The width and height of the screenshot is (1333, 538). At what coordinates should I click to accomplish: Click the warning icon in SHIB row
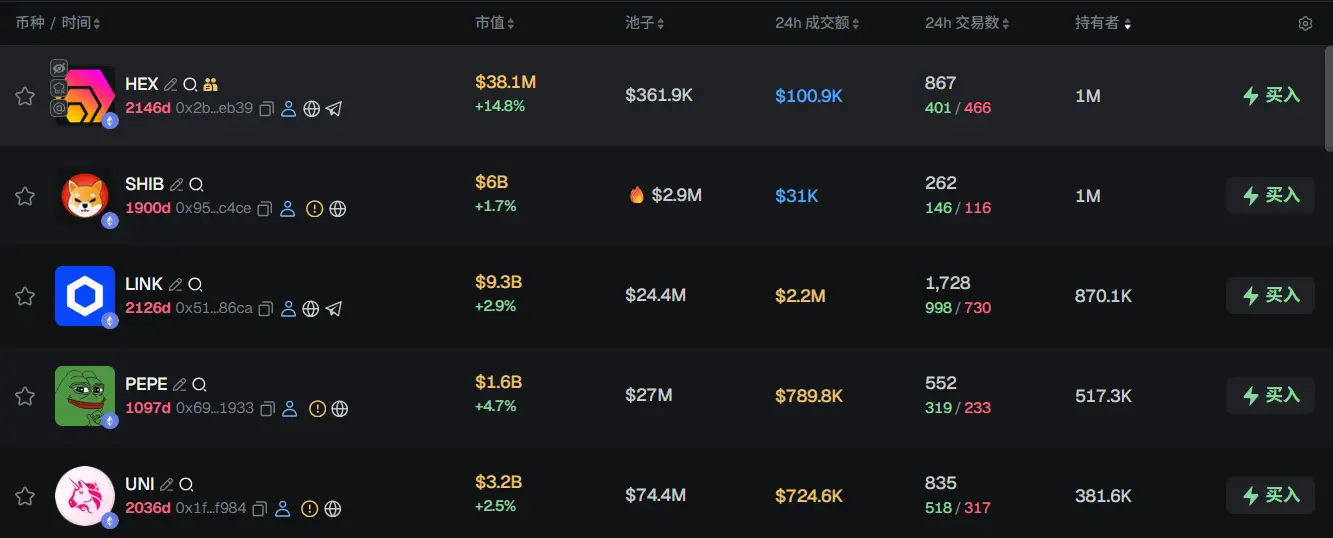314,209
